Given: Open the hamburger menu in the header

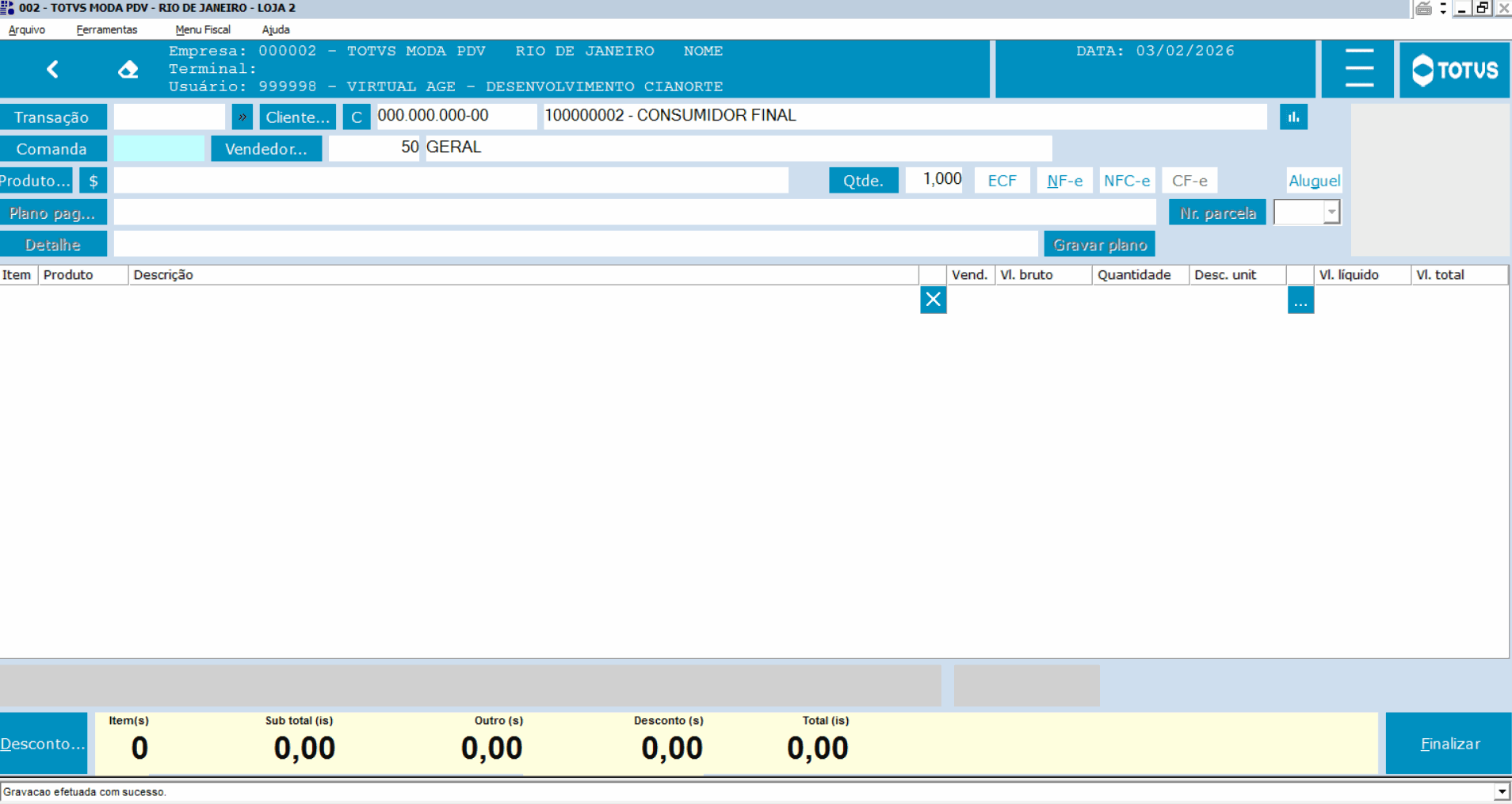Looking at the screenshot, I should click(1358, 69).
